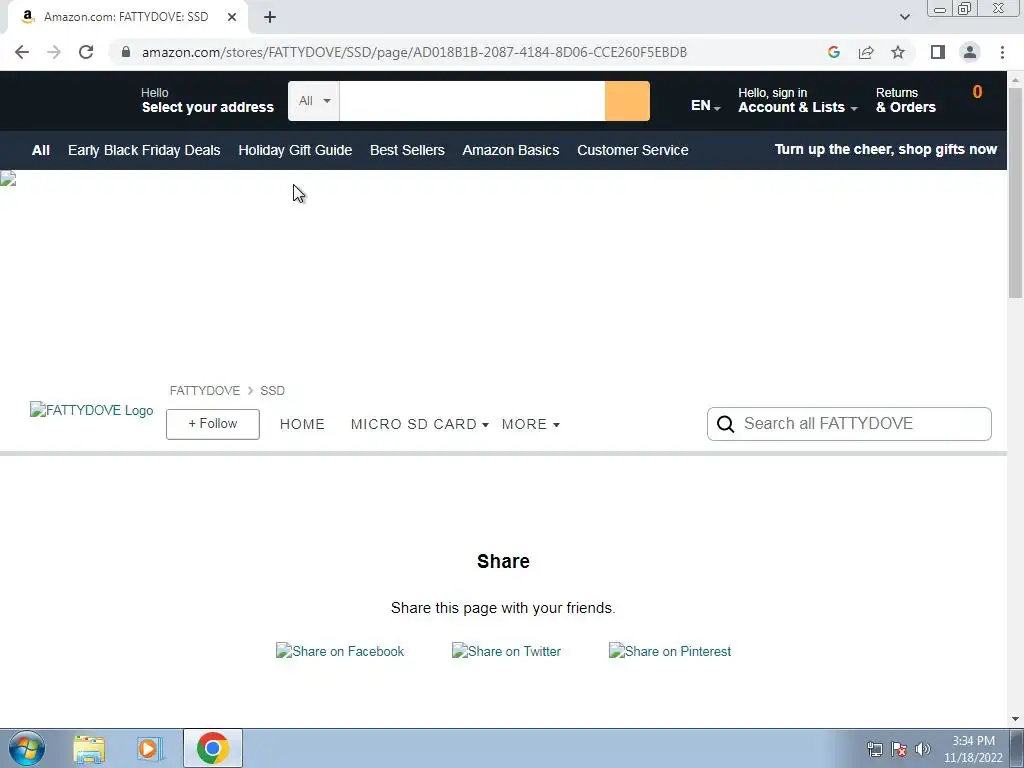Expand the MORE menu
This screenshot has height=768, width=1024.
[x=530, y=424]
